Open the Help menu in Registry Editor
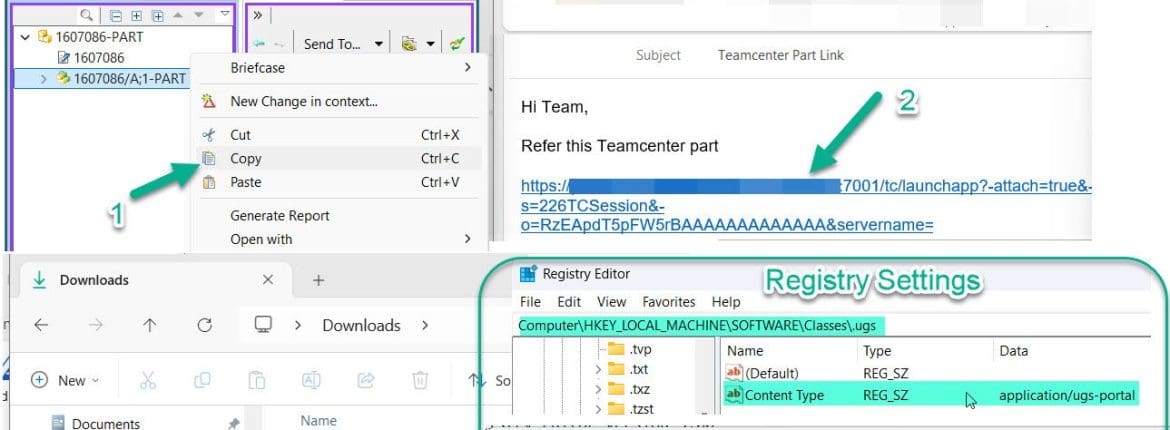The image size is (1170, 430). [x=726, y=302]
